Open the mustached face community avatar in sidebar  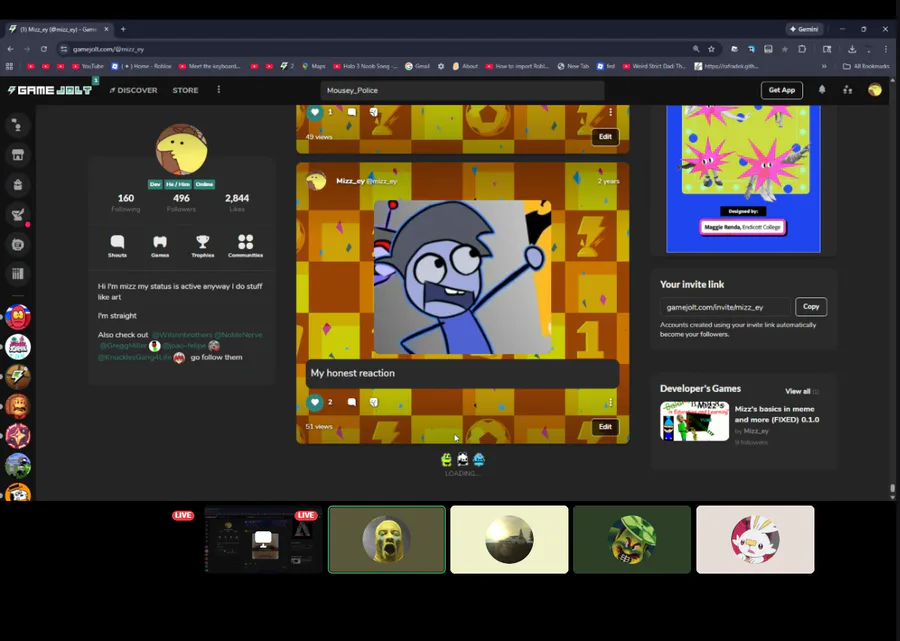[x=18, y=406]
